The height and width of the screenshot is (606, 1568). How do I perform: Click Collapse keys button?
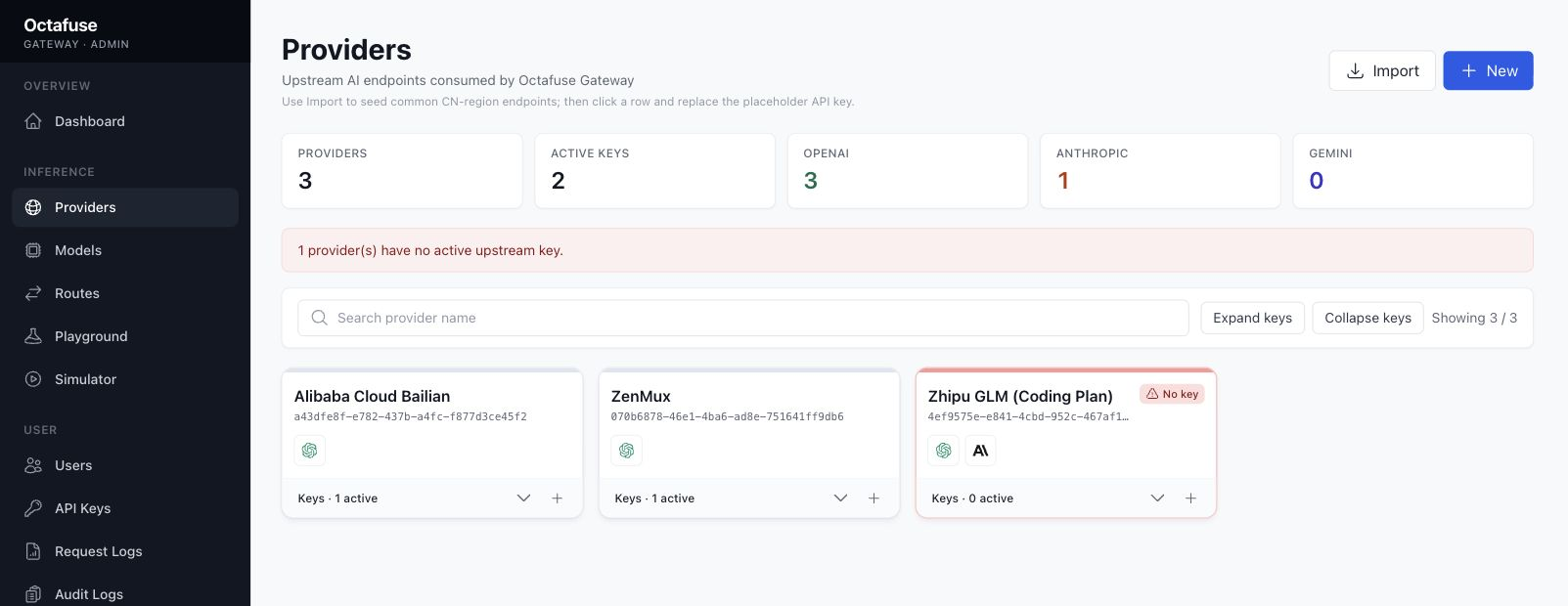[1367, 318]
